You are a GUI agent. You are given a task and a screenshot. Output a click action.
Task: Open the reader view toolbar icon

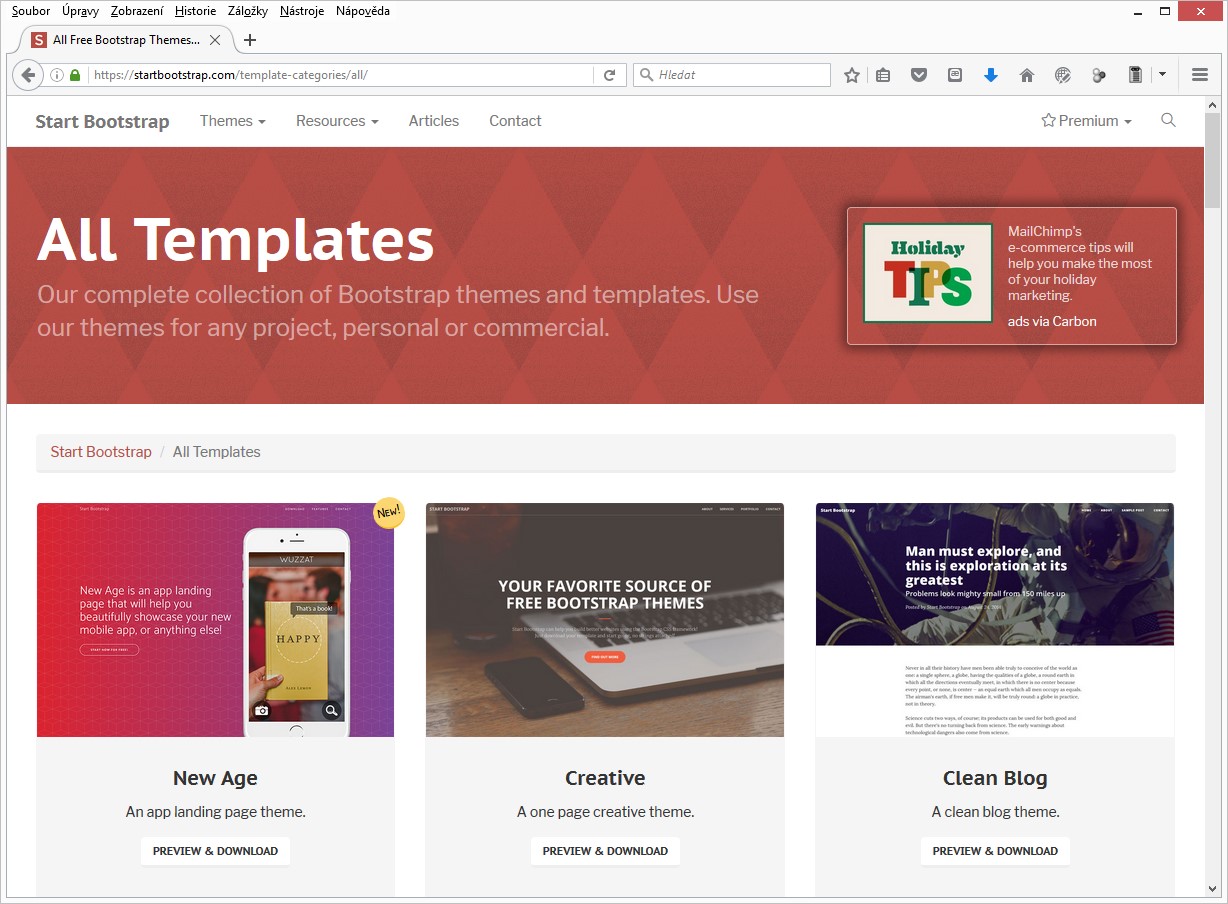955,75
